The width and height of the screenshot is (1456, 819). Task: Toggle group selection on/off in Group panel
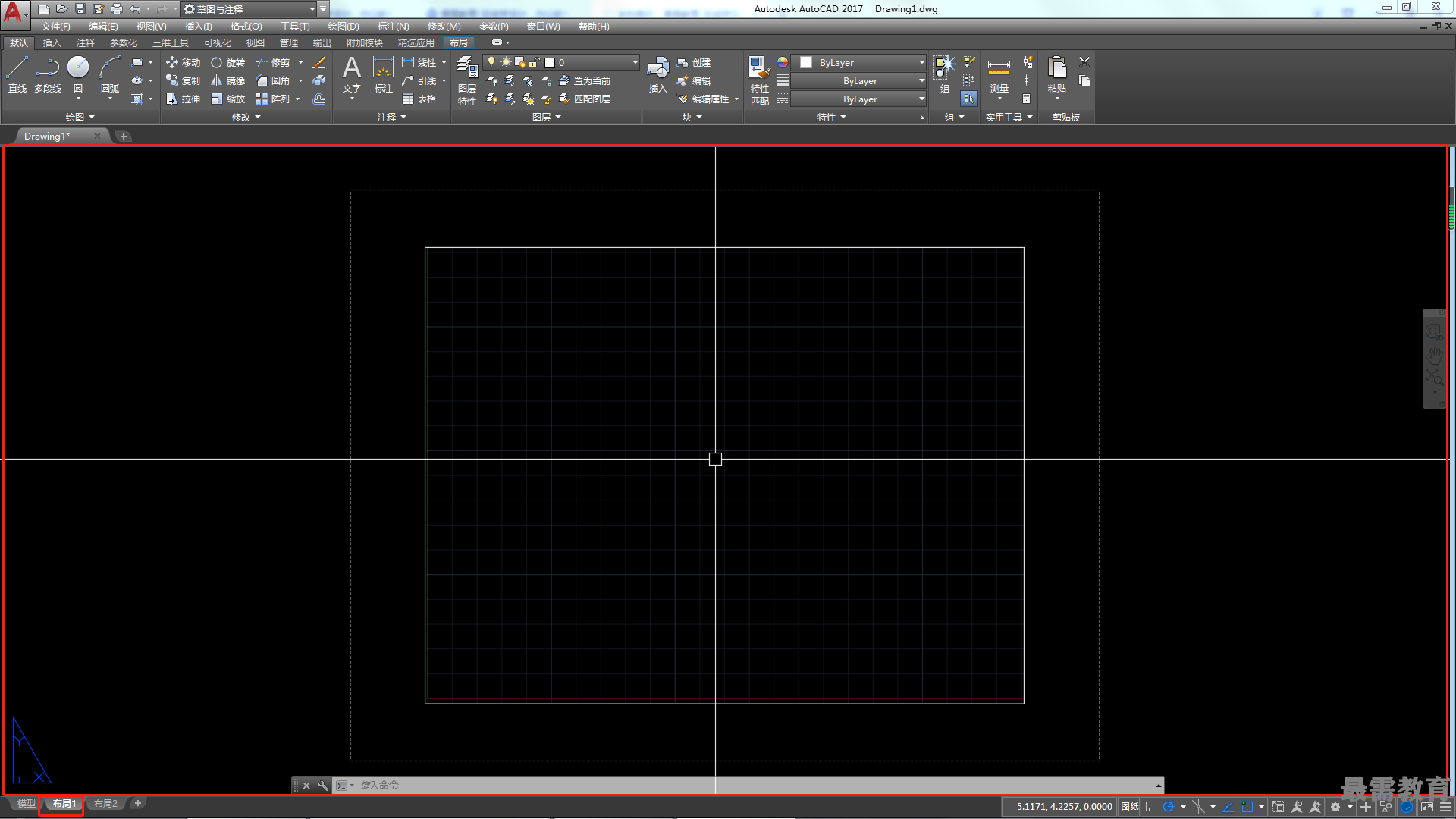click(x=968, y=99)
